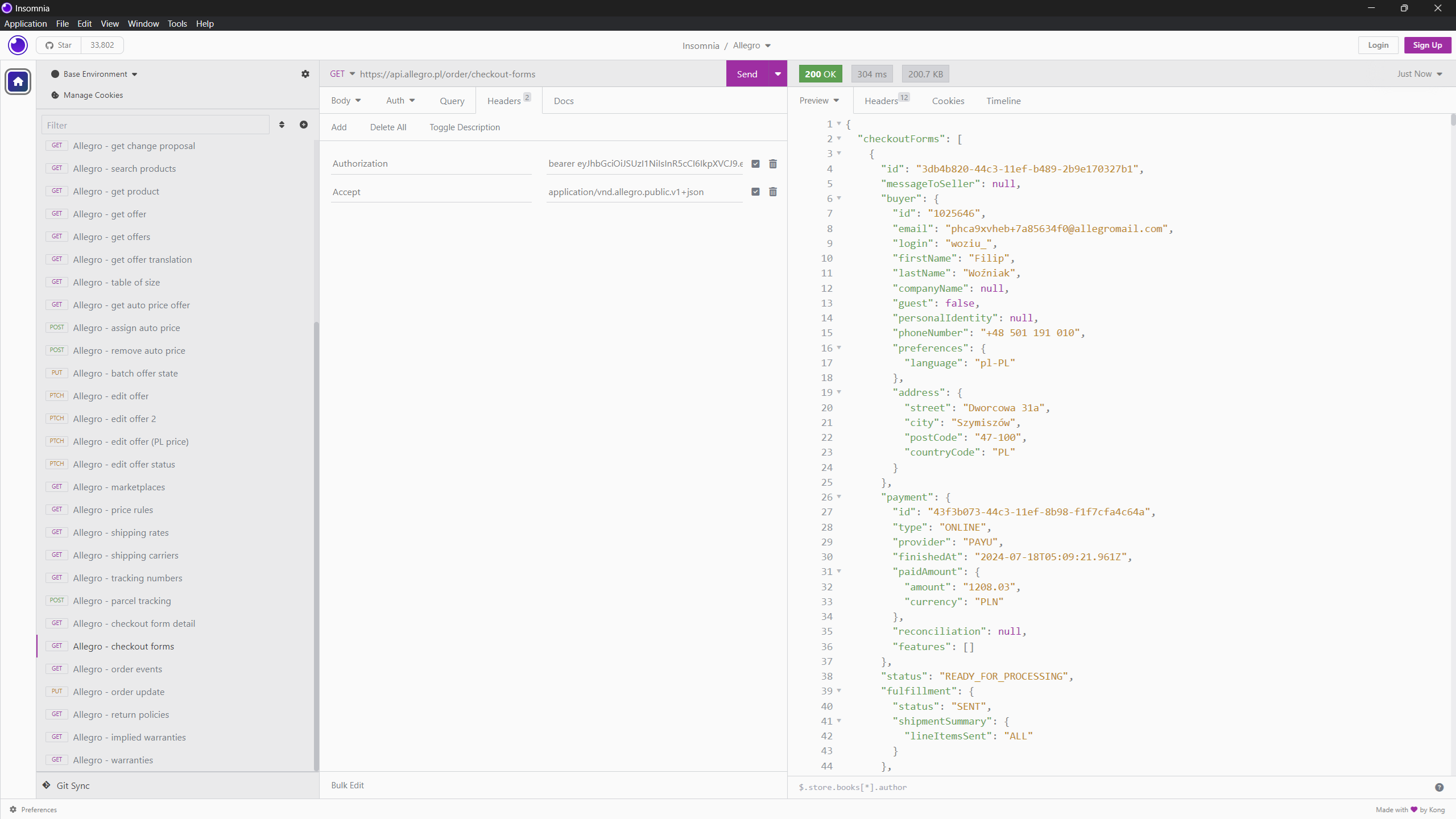Click Delete All headers
This screenshot has width=1456, height=819.
388,127
